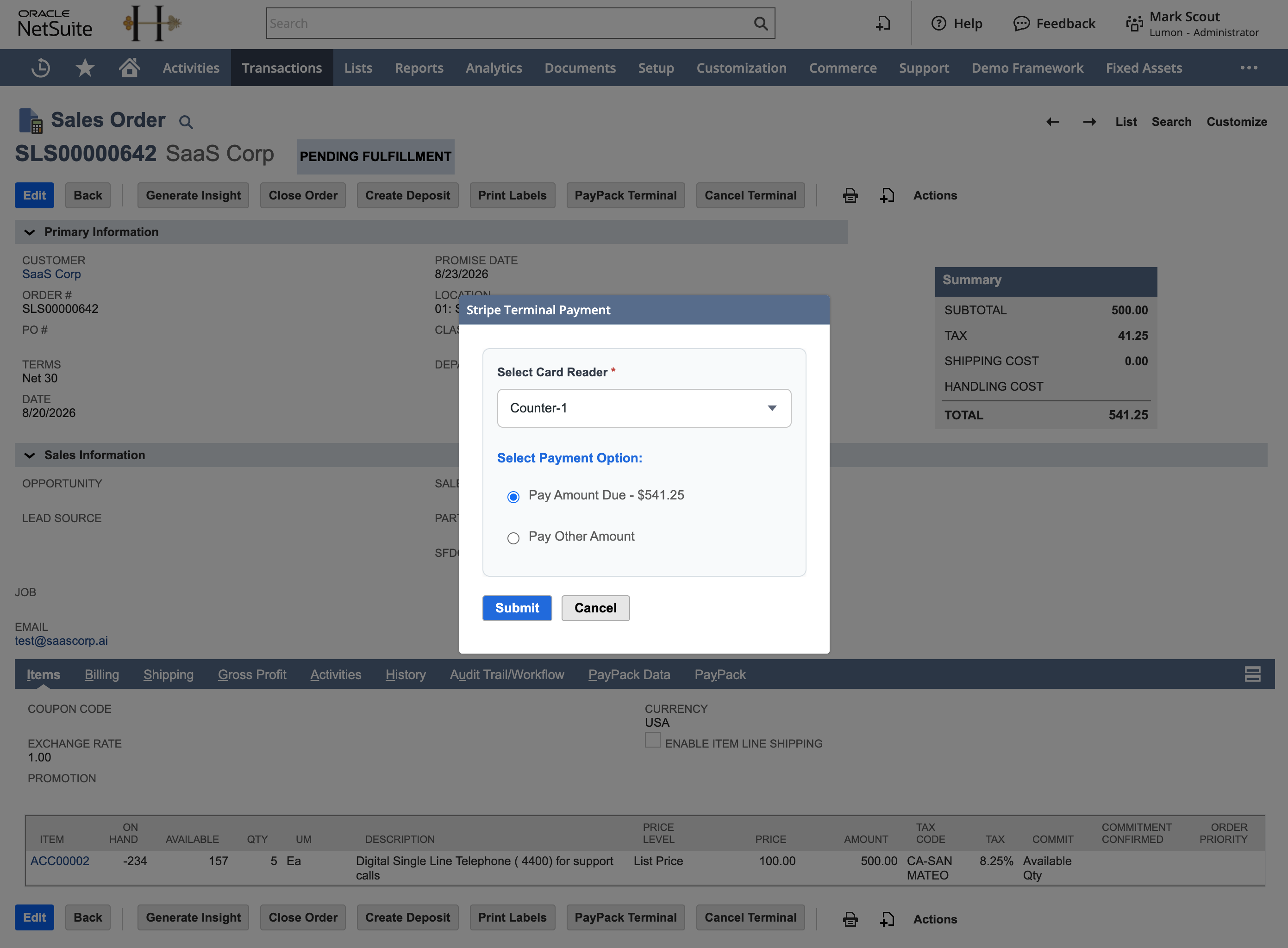
Task: Cancel the Stripe Terminal Payment dialog
Action: tap(595, 608)
